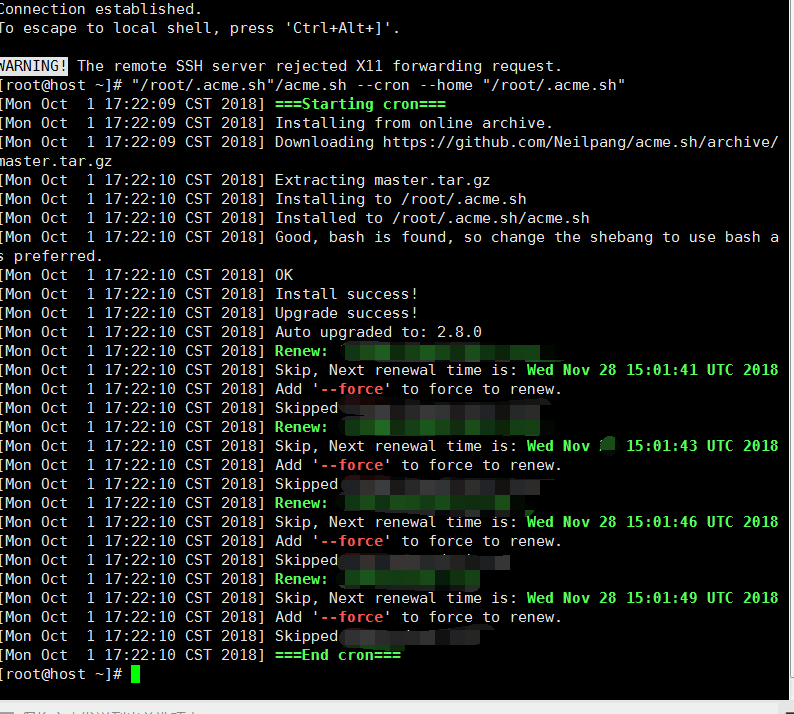
Task: Click renewal time 'Wed Nov 28 15:01:49 UTC 2018'
Action: click(x=652, y=598)
